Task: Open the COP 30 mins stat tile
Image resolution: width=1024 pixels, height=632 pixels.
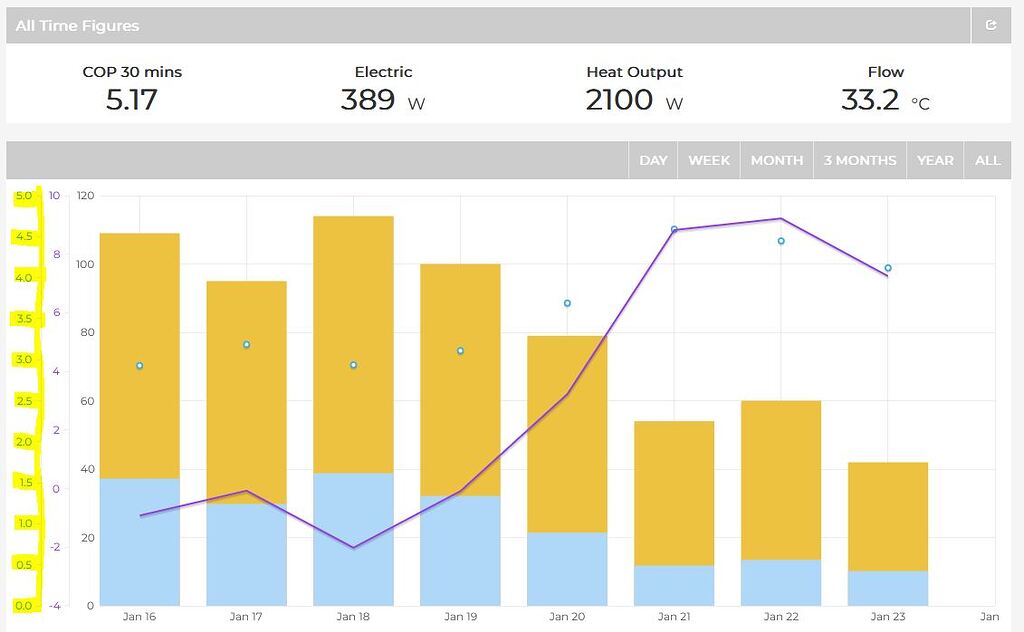Action: pyautogui.click(x=131, y=88)
